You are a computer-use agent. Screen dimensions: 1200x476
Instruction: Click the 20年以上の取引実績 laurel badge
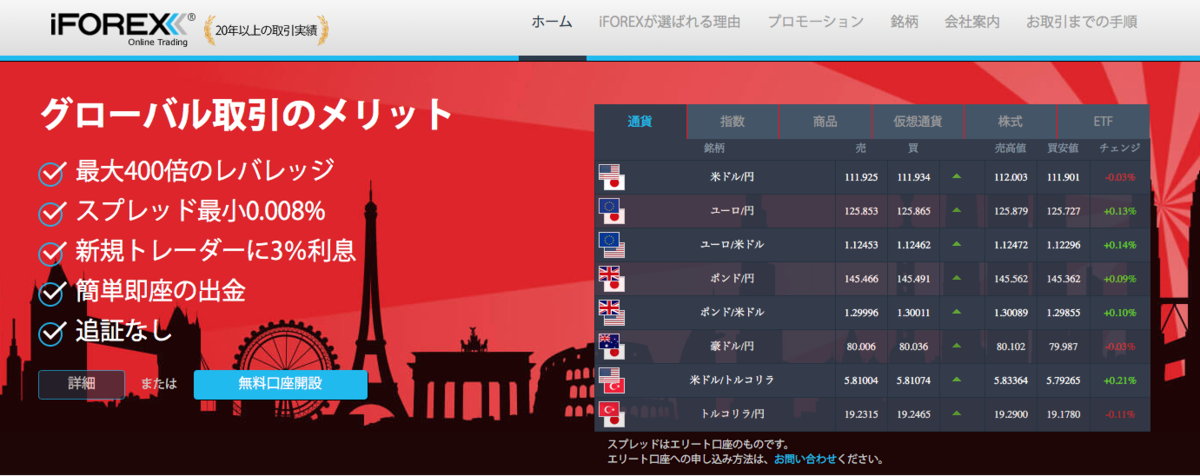(x=267, y=29)
